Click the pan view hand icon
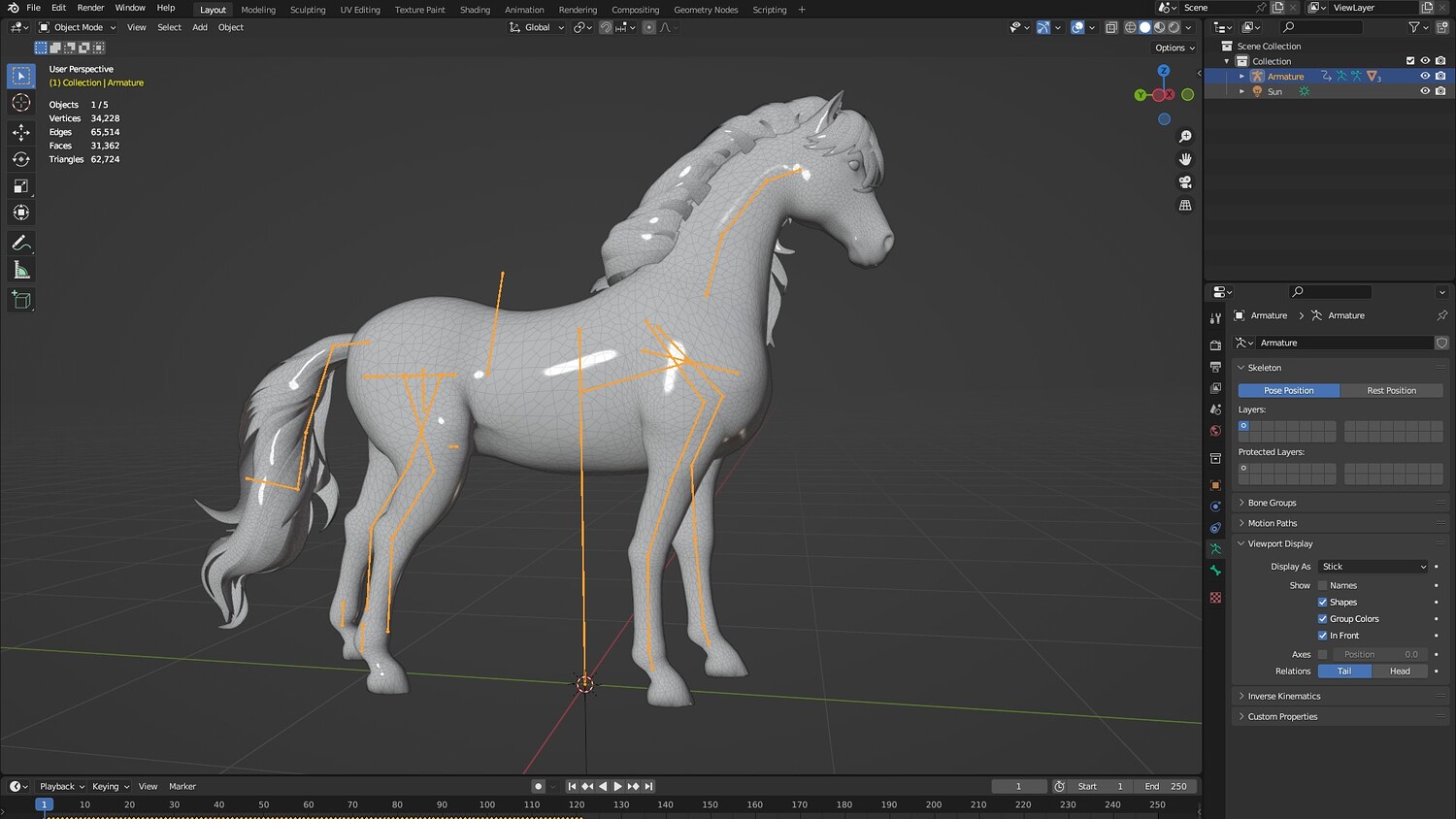The width and height of the screenshot is (1456, 819). click(x=1185, y=159)
